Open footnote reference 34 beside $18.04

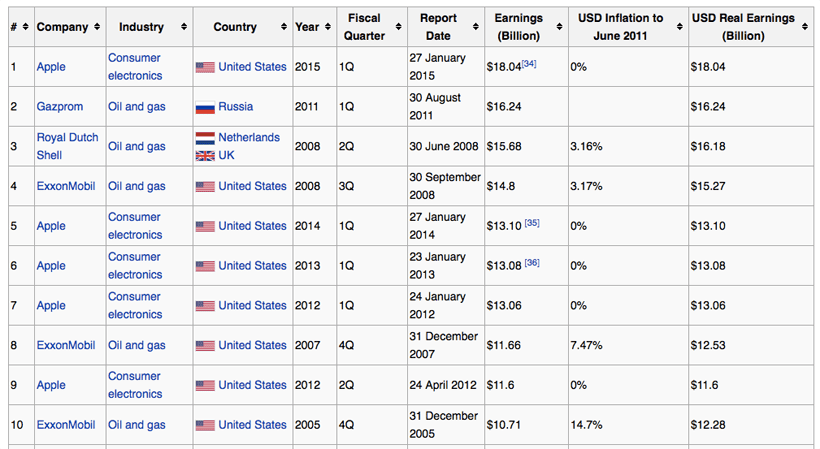[530, 64]
